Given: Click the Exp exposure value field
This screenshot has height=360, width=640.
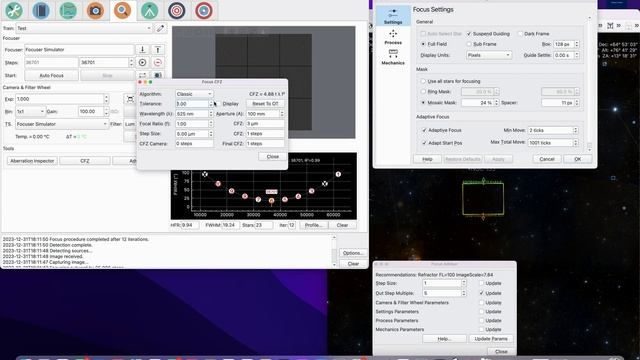Looking at the screenshot, I should pos(60,99).
